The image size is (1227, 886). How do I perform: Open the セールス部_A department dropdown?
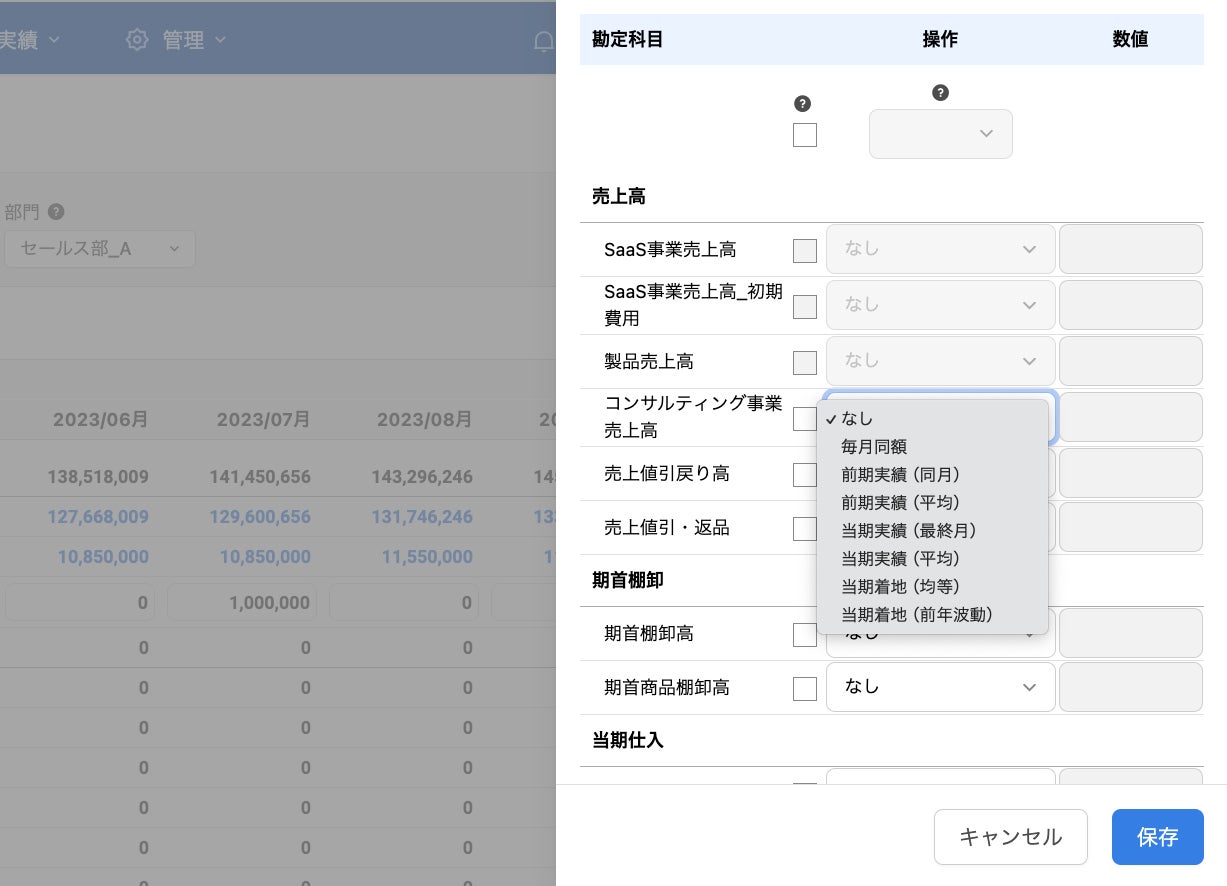click(99, 249)
